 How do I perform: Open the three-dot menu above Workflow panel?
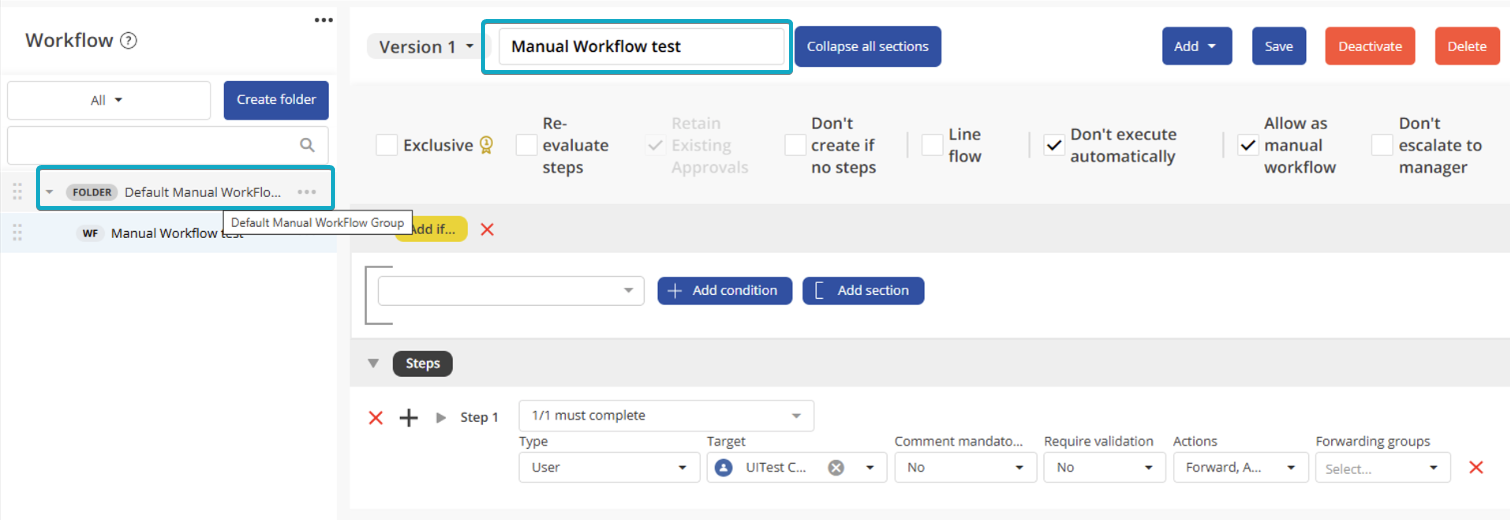point(323,20)
